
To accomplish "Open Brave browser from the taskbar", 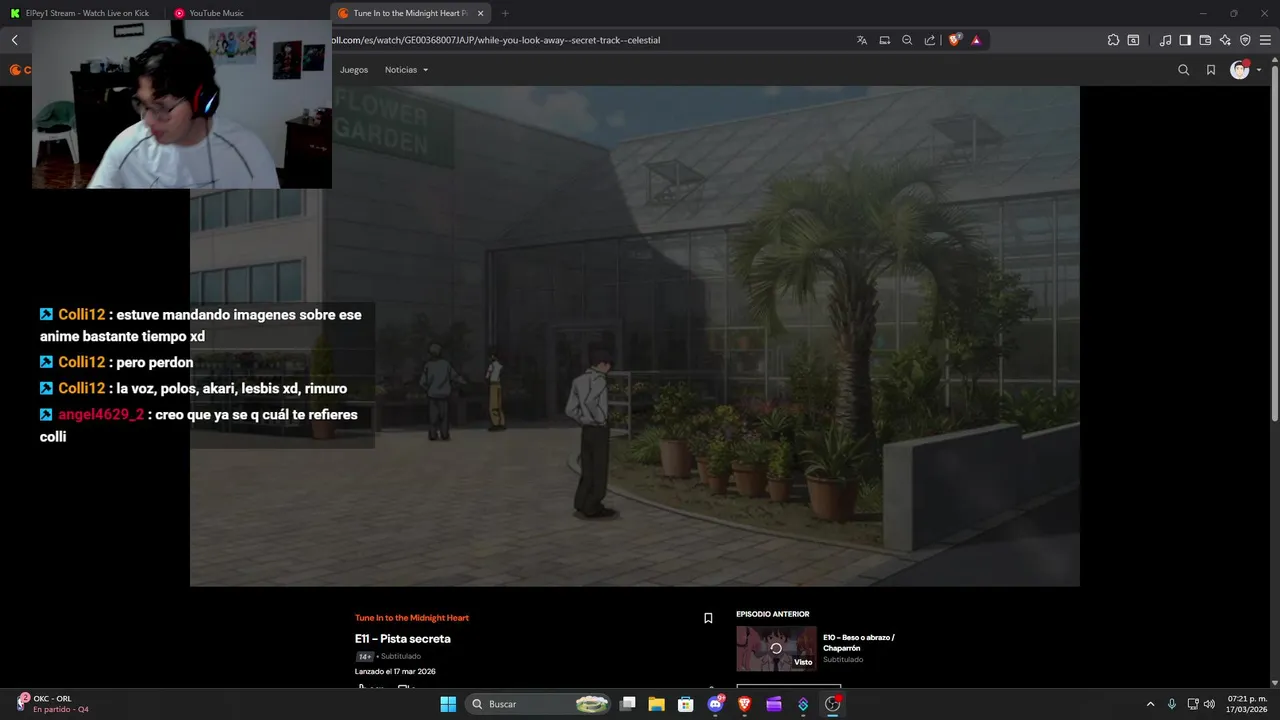I will coord(744,704).
